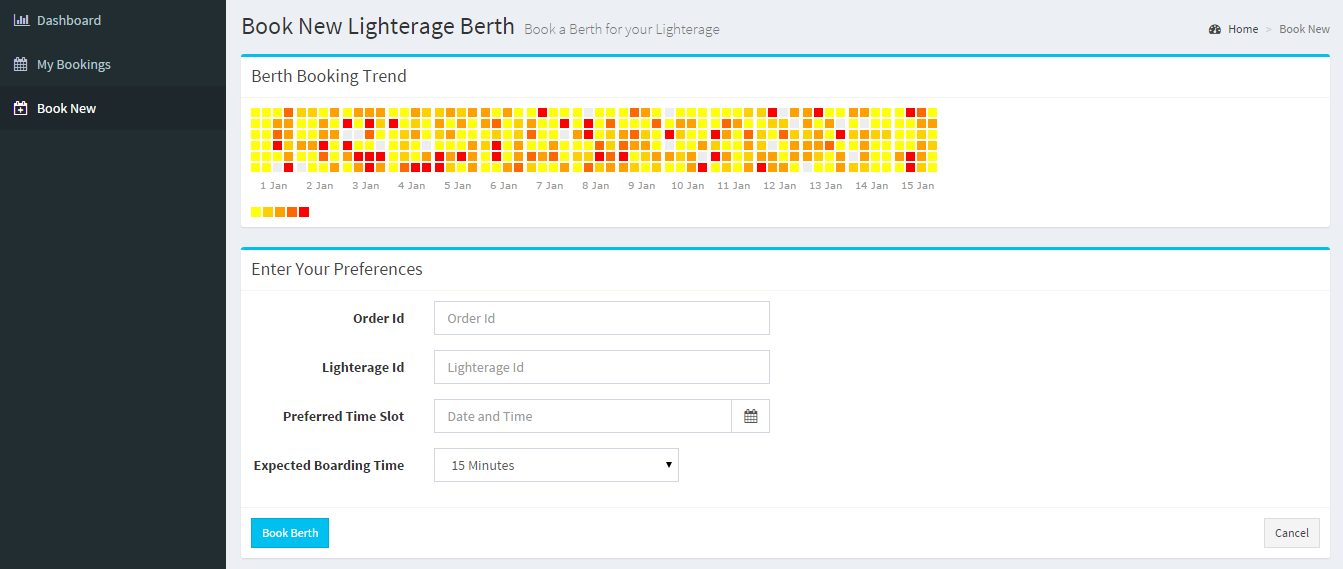Follow the Home breadcrumb link

[x=1243, y=29]
